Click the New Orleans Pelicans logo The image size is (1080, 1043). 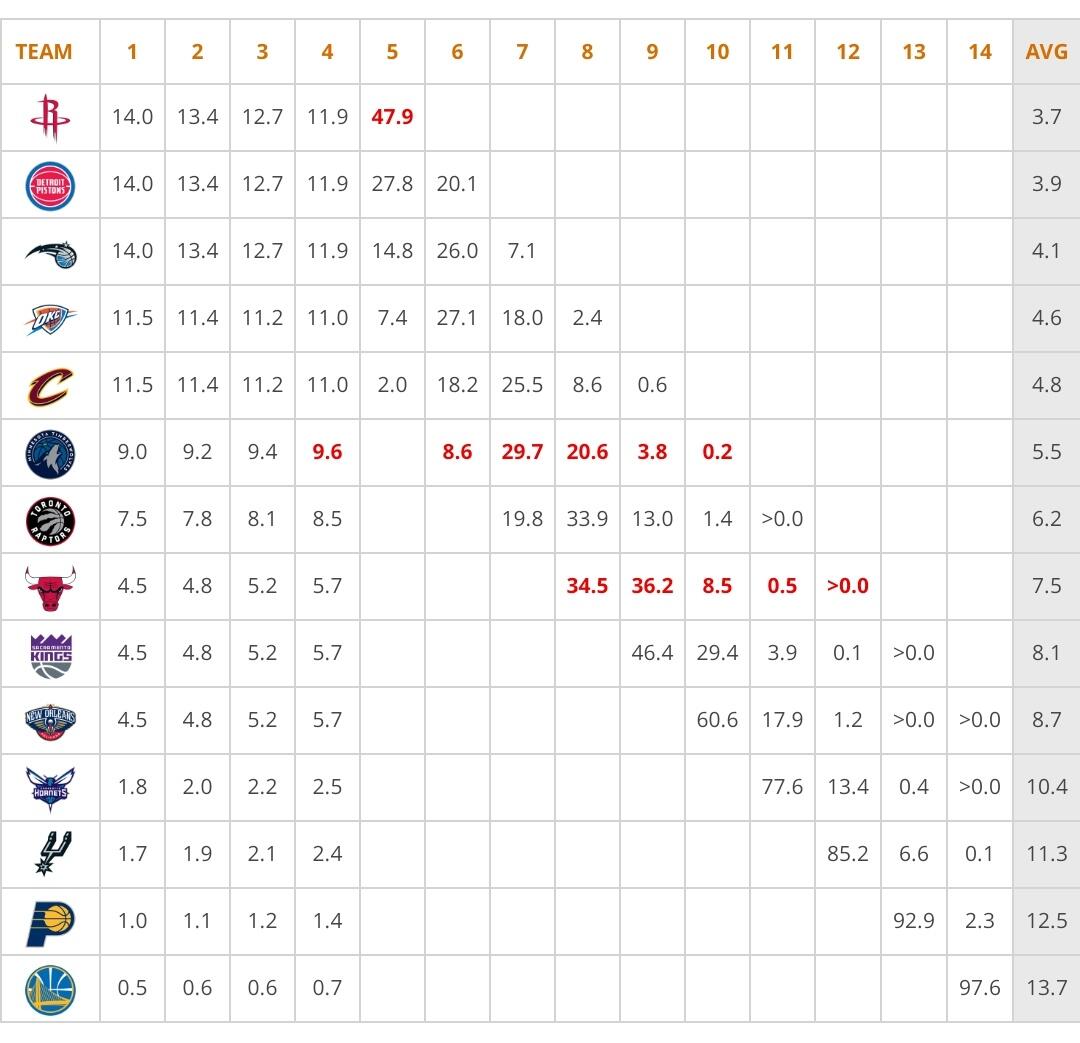(x=50, y=722)
